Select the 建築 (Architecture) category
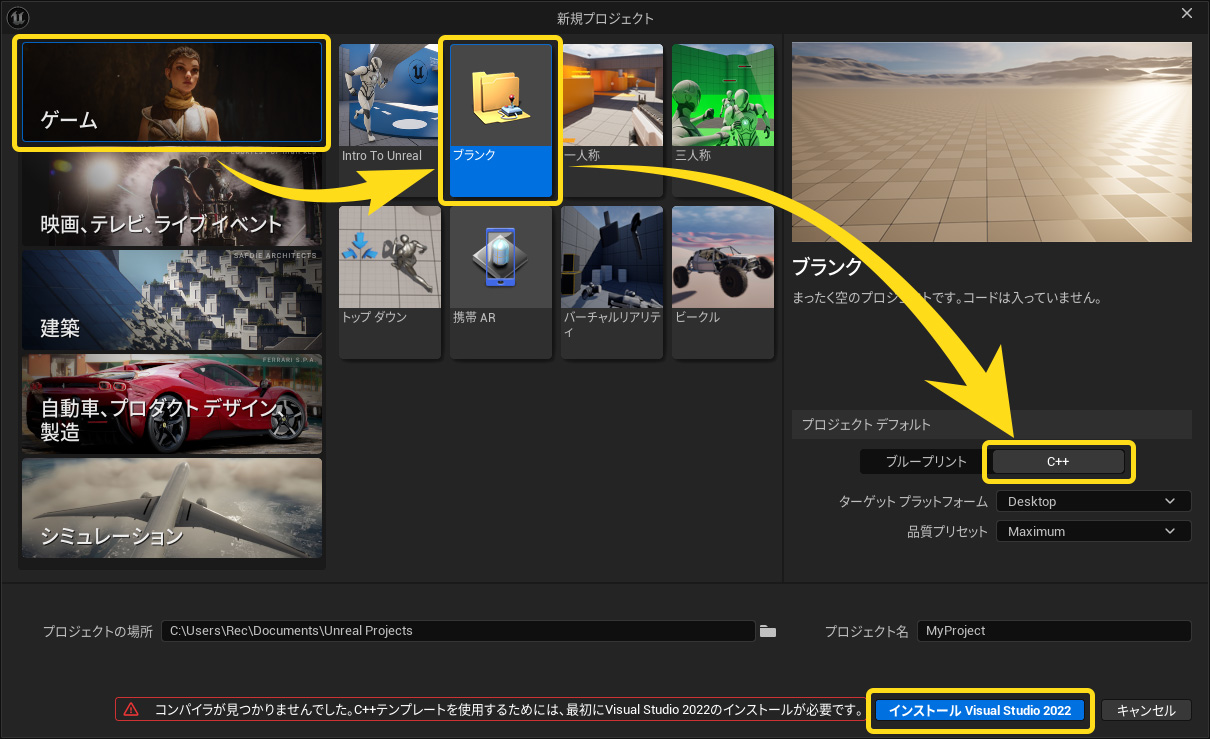Image resolution: width=1210 pixels, height=739 pixels. coord(170,300)
